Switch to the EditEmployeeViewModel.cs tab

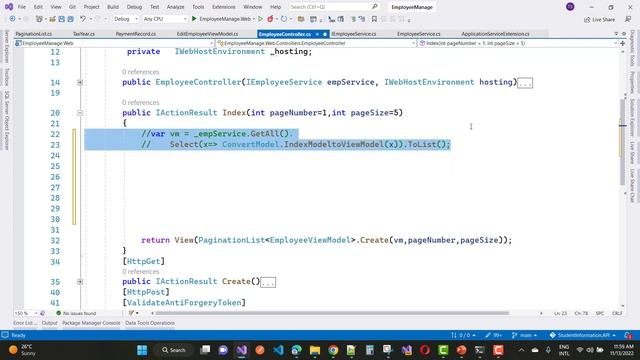[x=207, y=34]
